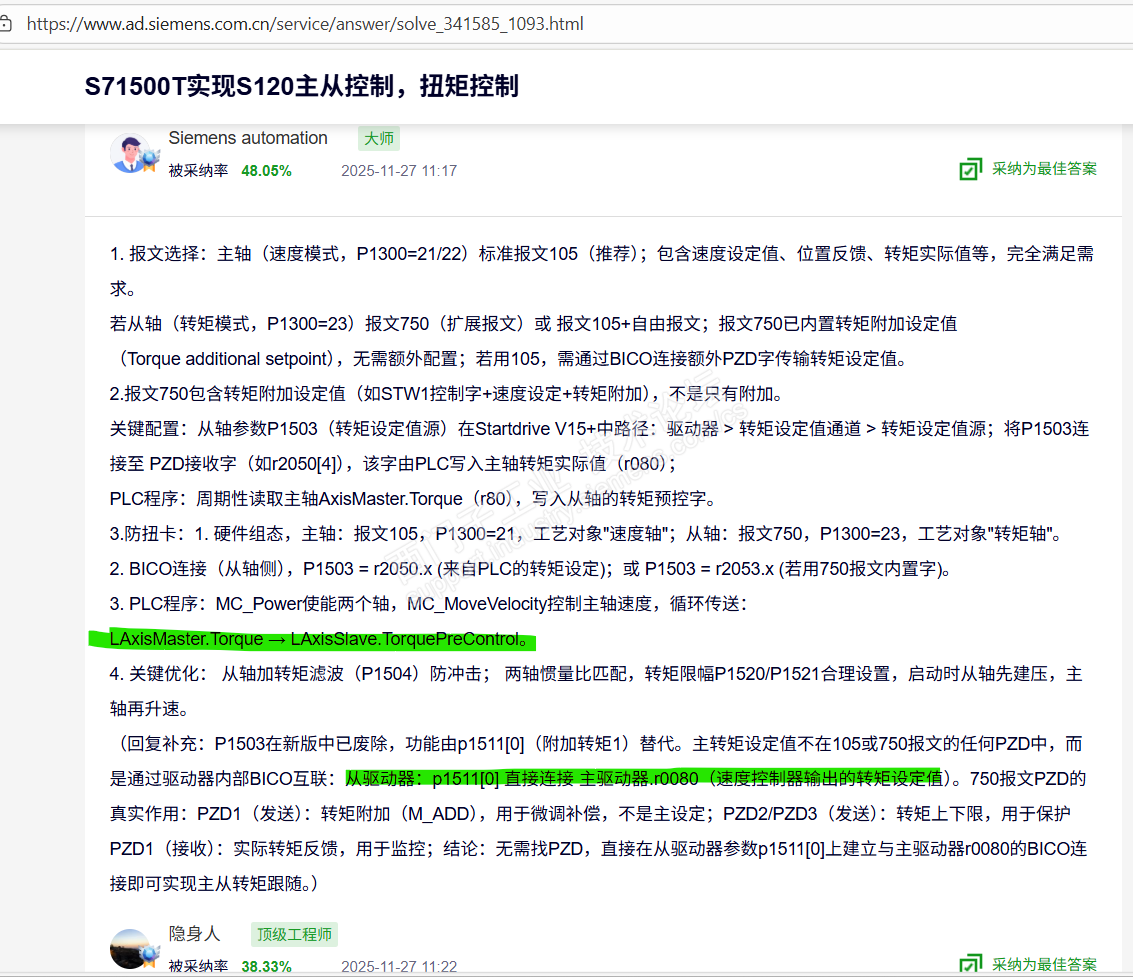Click the line starting 若从轴 (转矩模式
The width and height of the screenshot is (1133, 977).
(533, 324)
